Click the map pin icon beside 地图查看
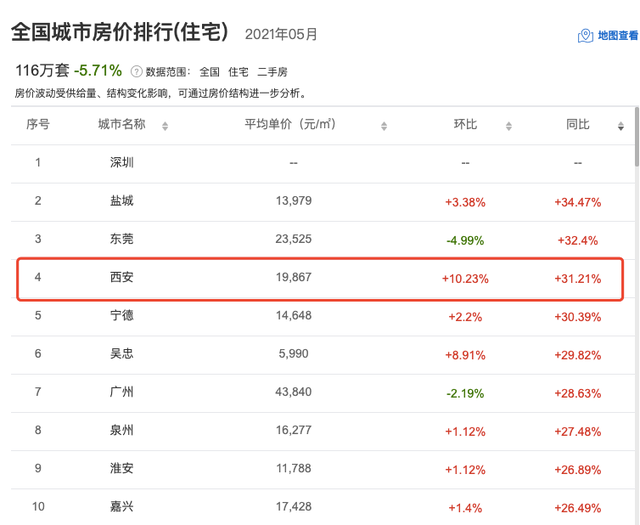The height and width of the screenshot is (525, 640). (585, 36)
